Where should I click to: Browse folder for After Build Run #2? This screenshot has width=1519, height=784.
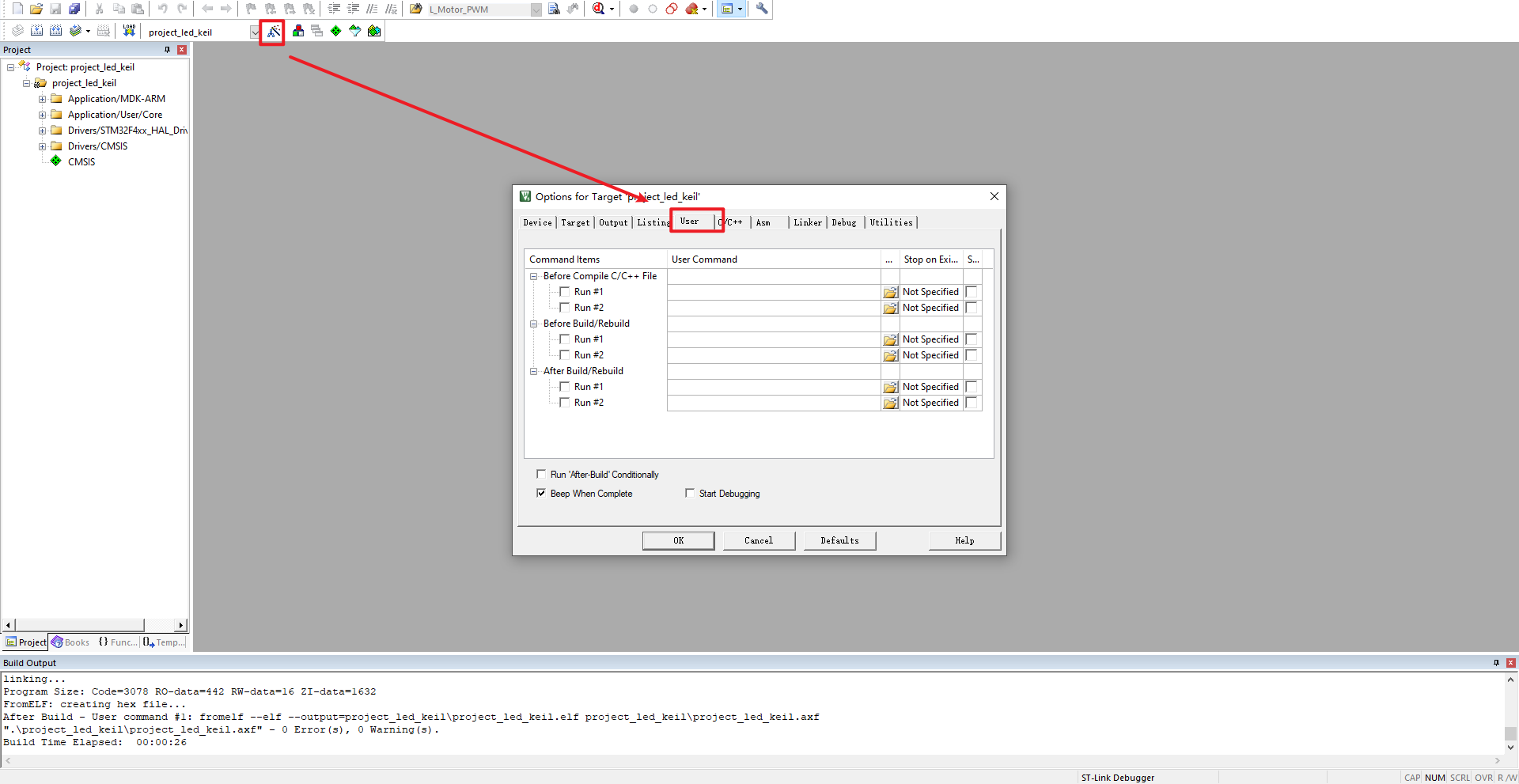(x=891, y=403)
